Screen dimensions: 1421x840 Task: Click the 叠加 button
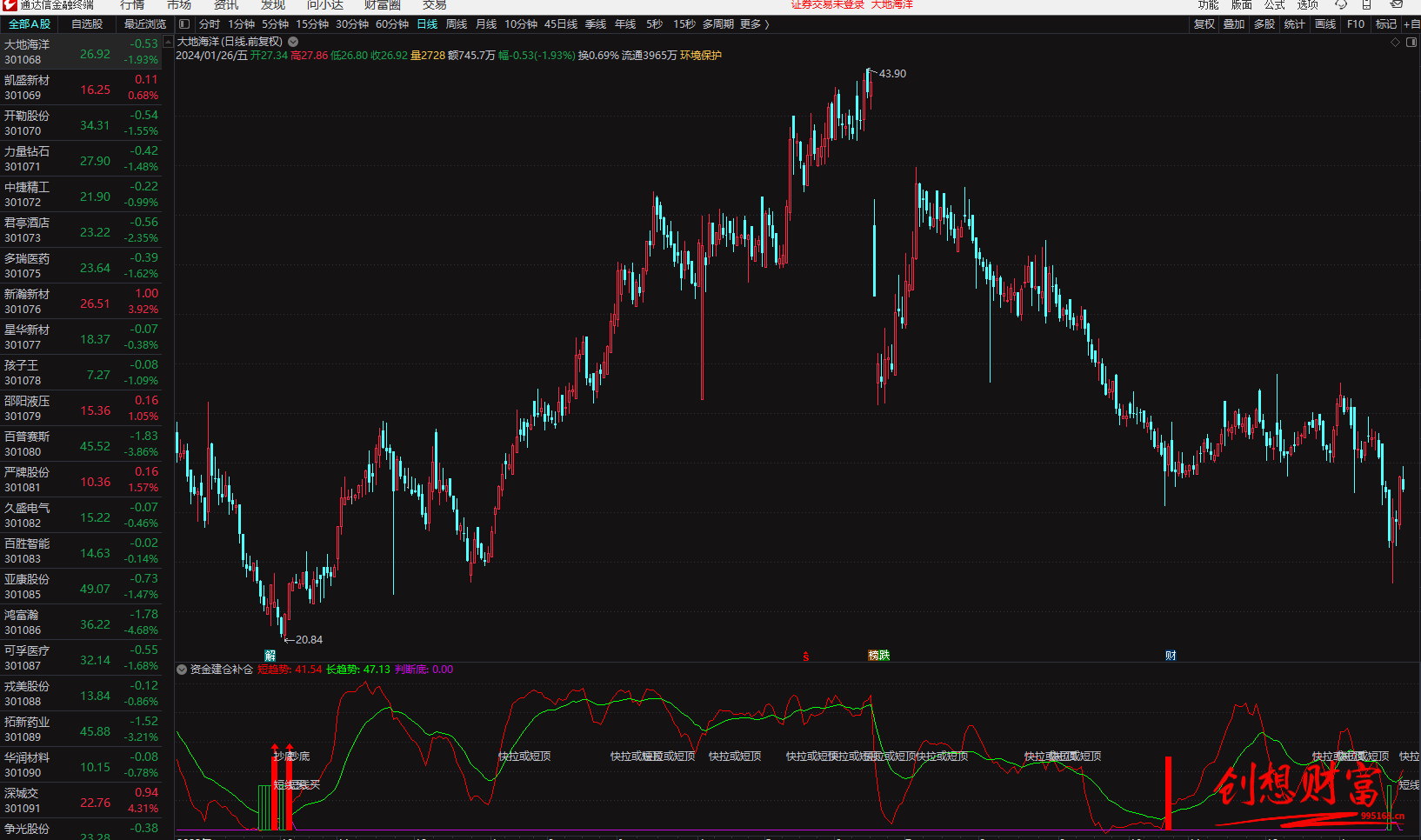pyautogui.click(x=1234, y=24)
